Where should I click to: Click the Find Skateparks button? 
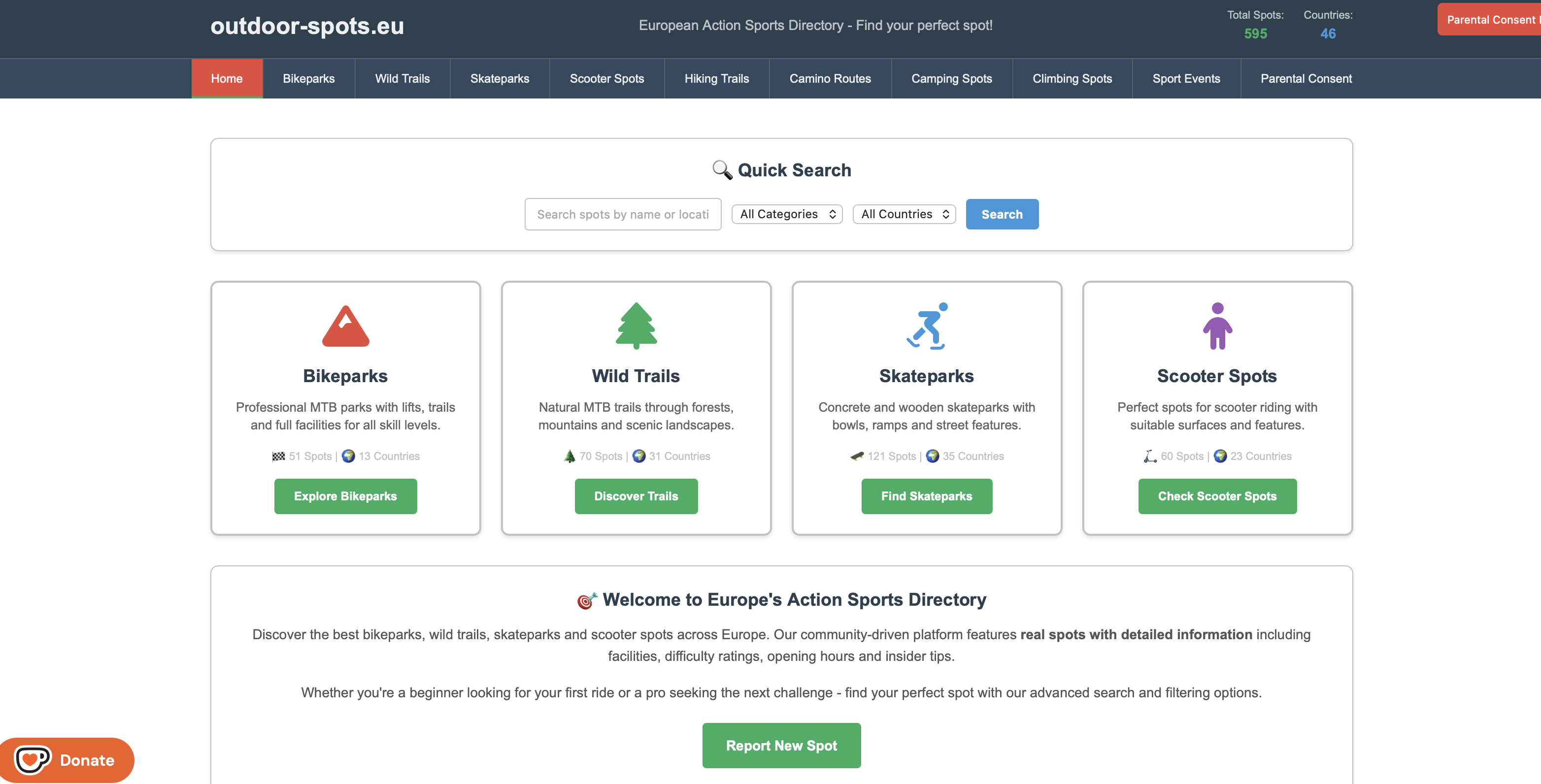(x=927, y=496)
